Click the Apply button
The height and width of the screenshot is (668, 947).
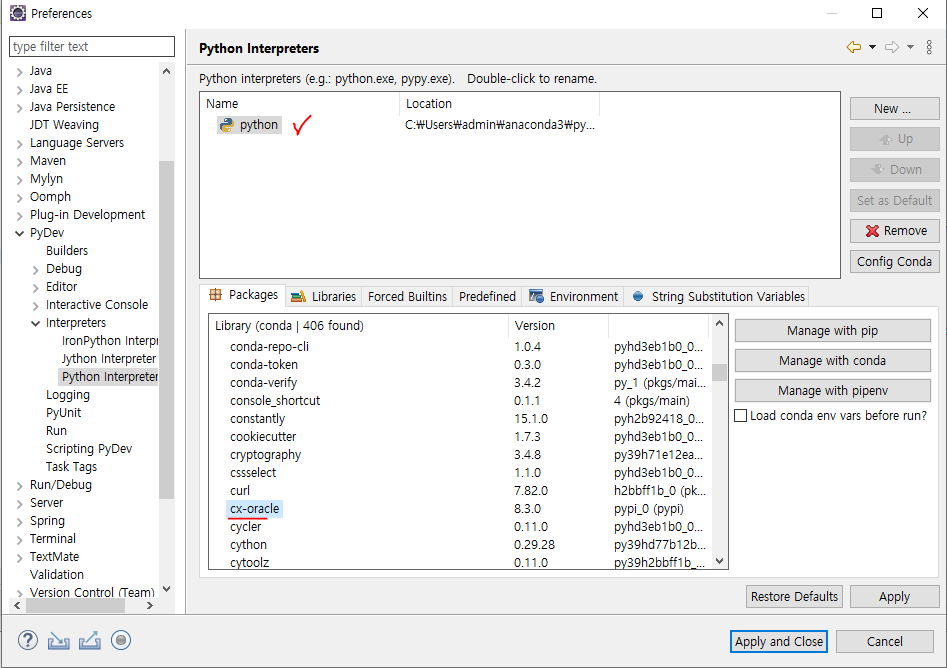894,597
